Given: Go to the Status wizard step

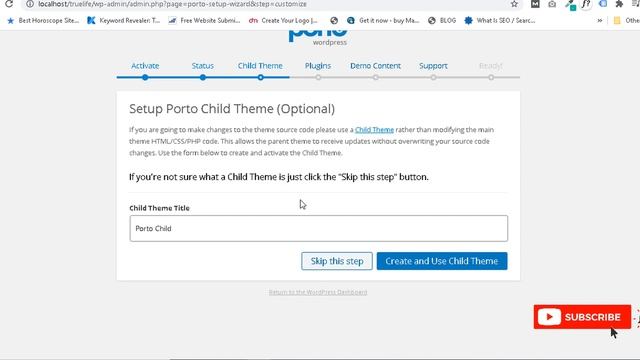Looking at the screenshot, I should click(x=202, y=66).
